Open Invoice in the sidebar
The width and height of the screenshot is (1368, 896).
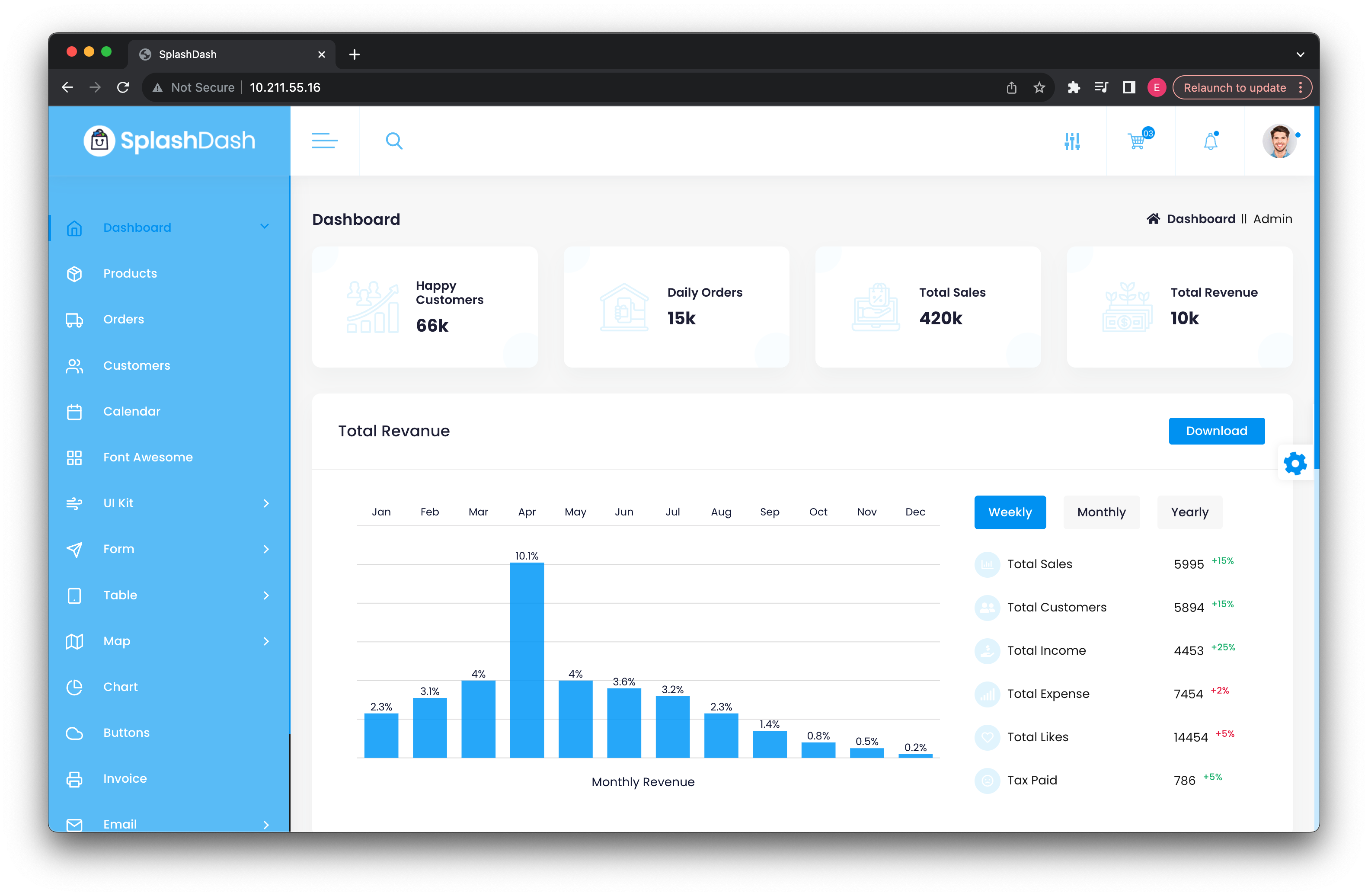click(x=125, y=779)
